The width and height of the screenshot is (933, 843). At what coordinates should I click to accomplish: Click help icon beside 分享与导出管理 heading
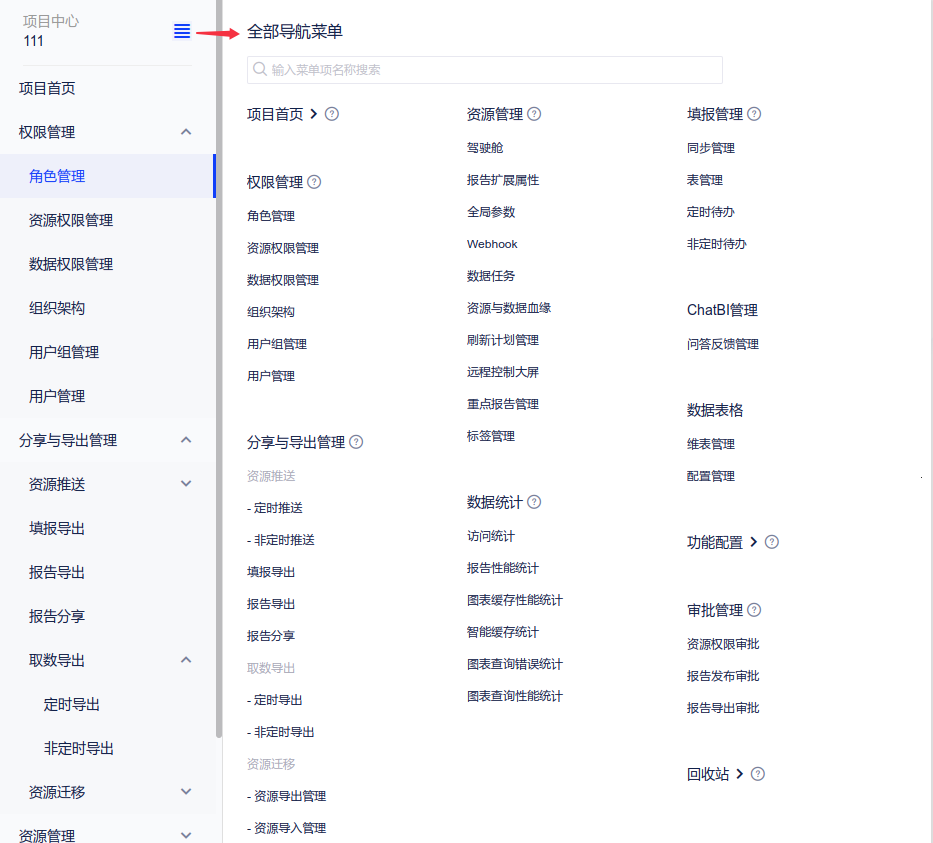356,442
